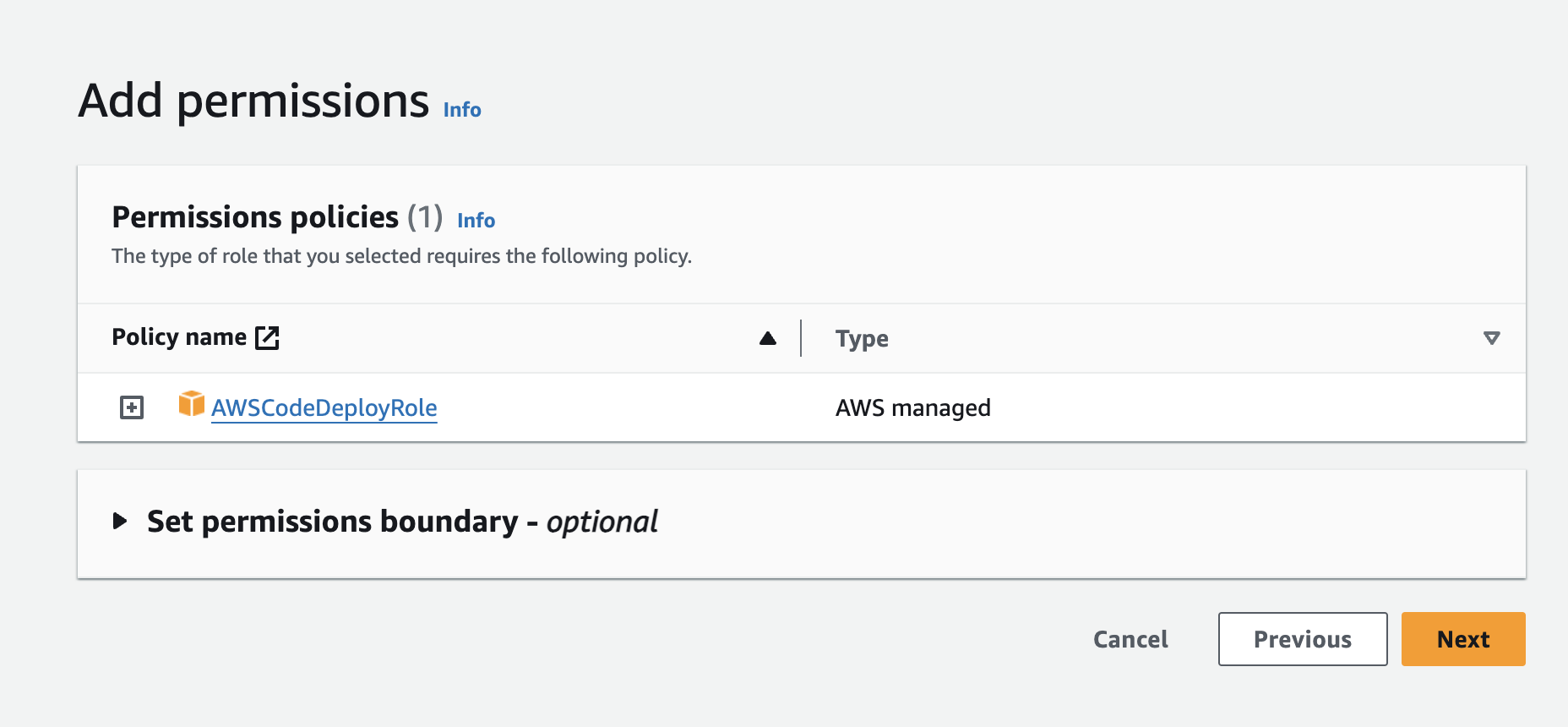Click the external link icon beside Policy name
Viewport: 1568px width, 727px height.
(267, 338)
